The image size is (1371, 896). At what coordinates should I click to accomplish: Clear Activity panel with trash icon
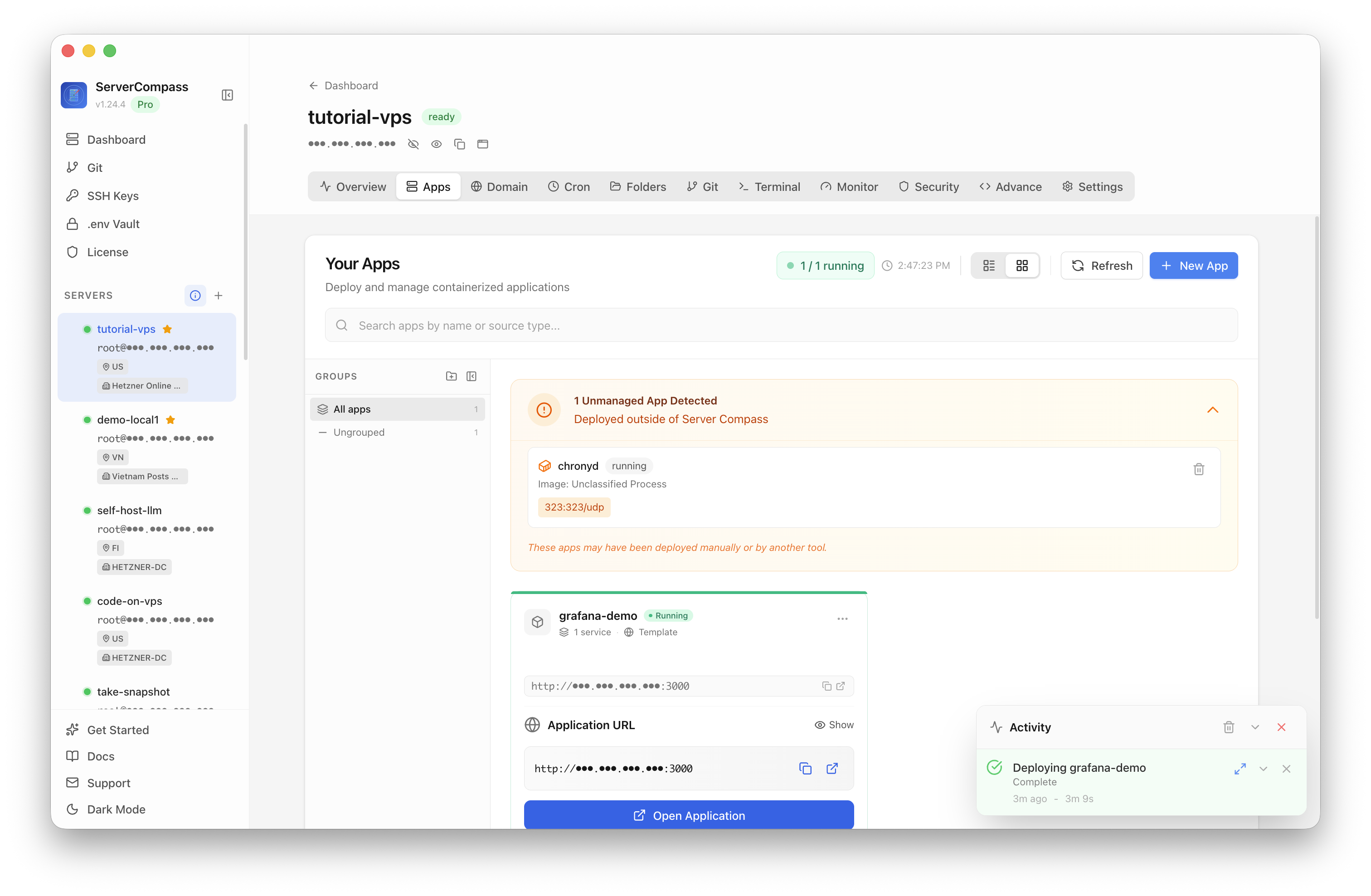[1229, 727]
